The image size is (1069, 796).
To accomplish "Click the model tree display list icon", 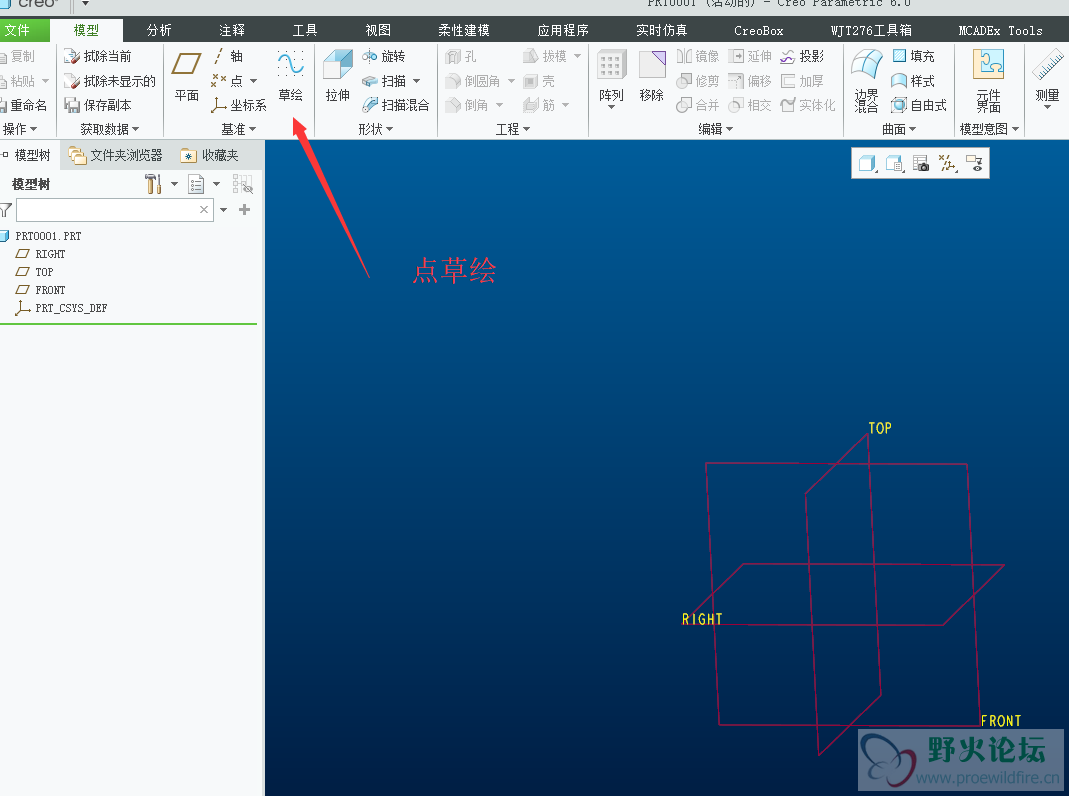I will 196,184.
